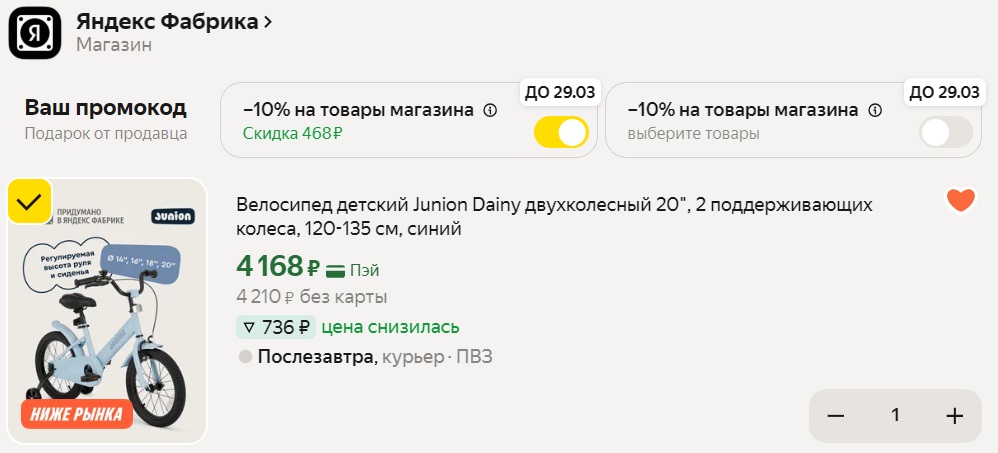The image size is (998, 453).
Task: Click the ДО 29.03 label on first promo
Action: 560,92
